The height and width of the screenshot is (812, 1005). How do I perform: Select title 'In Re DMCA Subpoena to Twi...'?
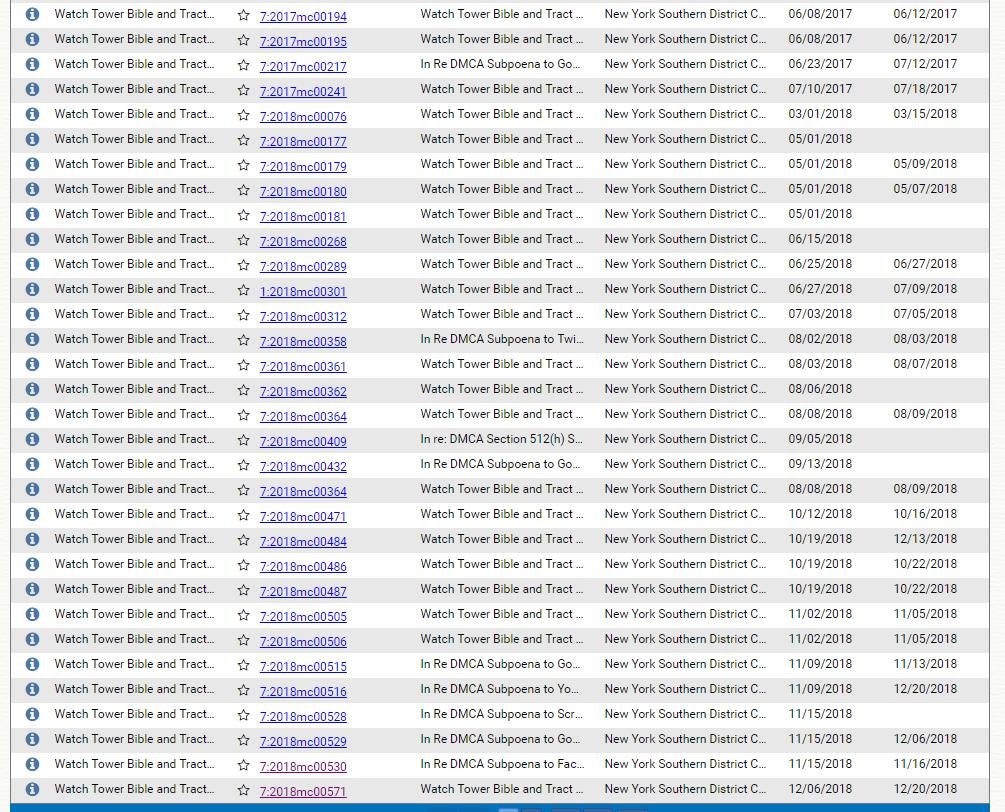click(x=502, y=338)
